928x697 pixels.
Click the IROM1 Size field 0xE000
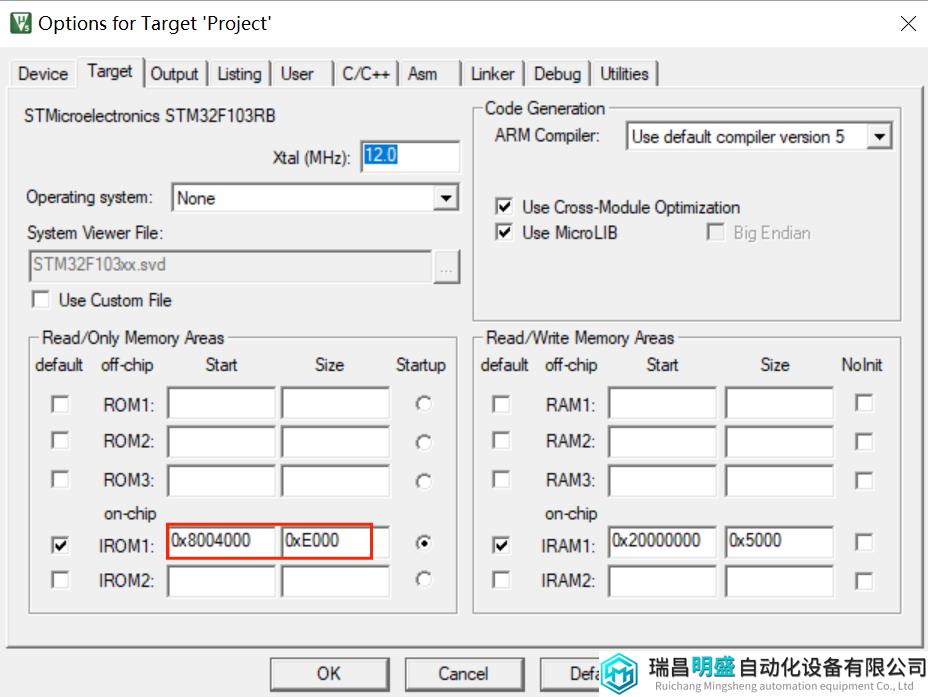point(336,541)
